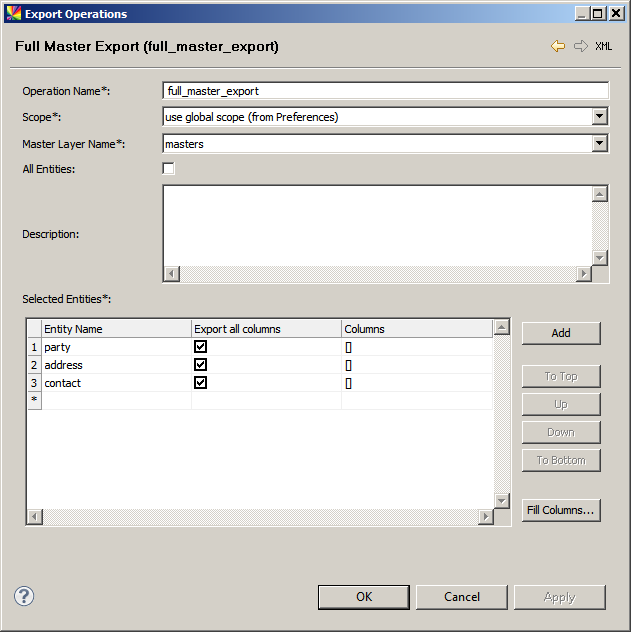Click the back arrow navigation icon
631x632 pixels.
558,46
